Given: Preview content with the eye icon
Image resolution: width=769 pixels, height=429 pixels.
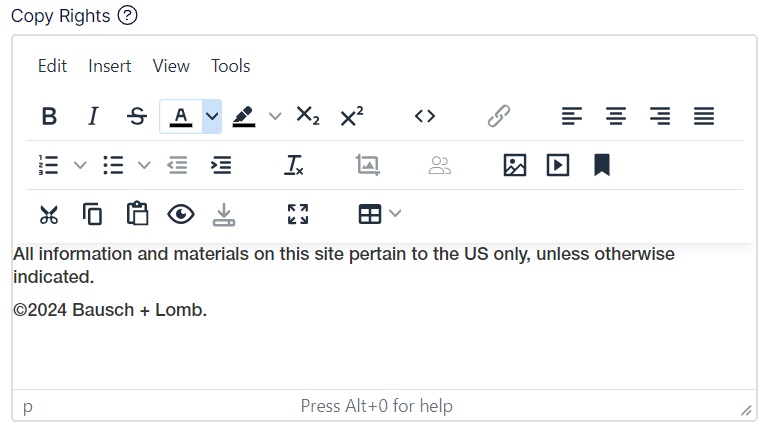Looking at the screenshot, I should [181, 214].
